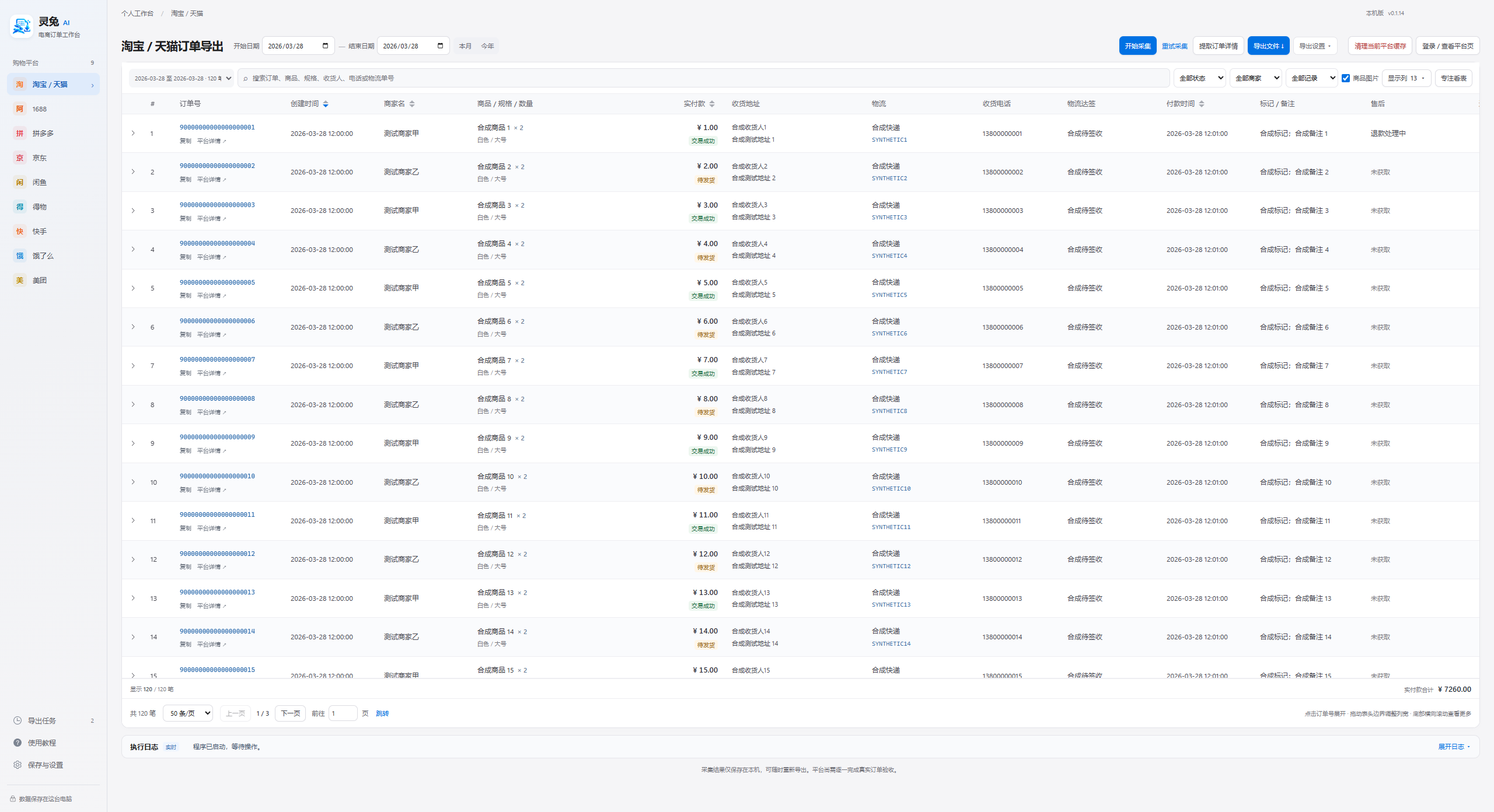Click 清理当前平台缓存 button

pos(1380,46)
